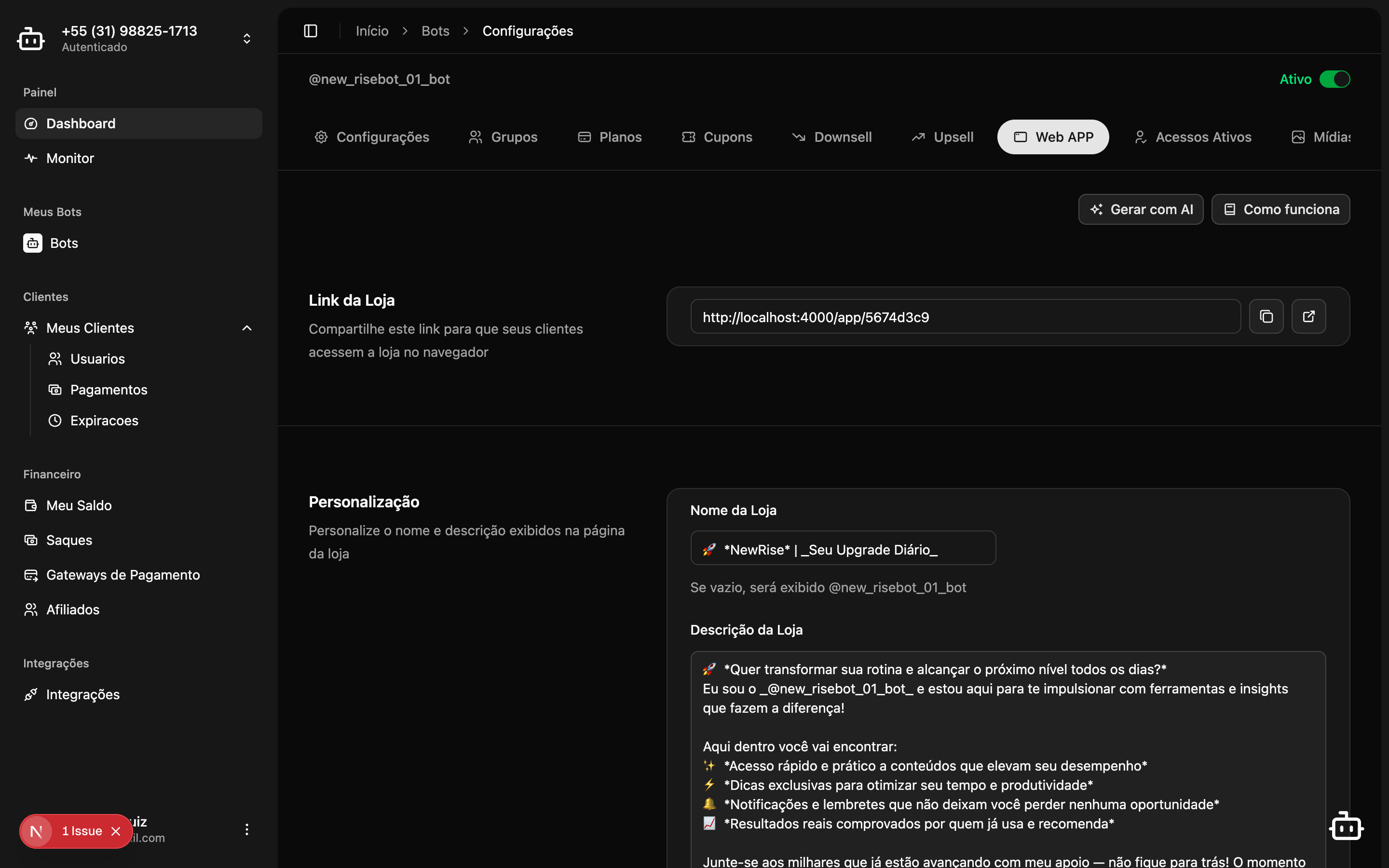Click the Meu Saldo wallet icon

(x=31, y=505)
